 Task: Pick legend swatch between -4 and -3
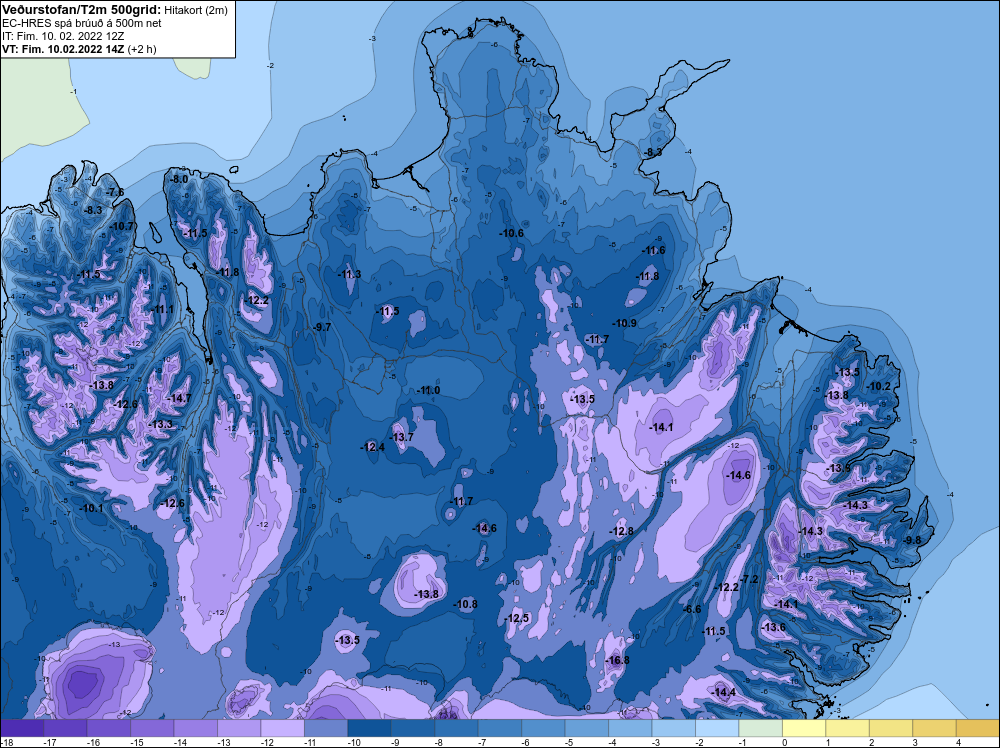point(630,728)
